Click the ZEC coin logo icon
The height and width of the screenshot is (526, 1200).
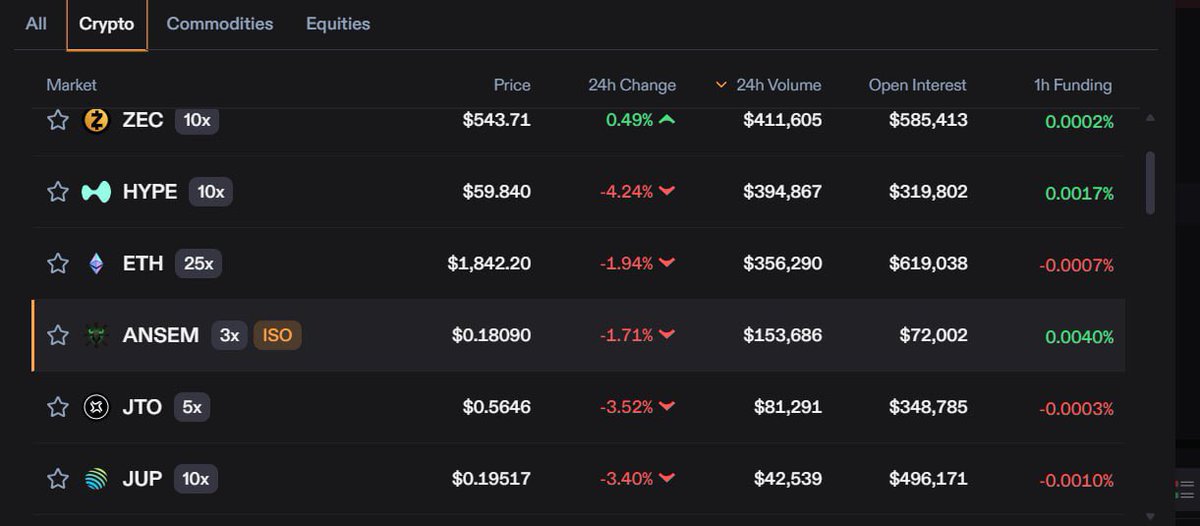(96, 121)
